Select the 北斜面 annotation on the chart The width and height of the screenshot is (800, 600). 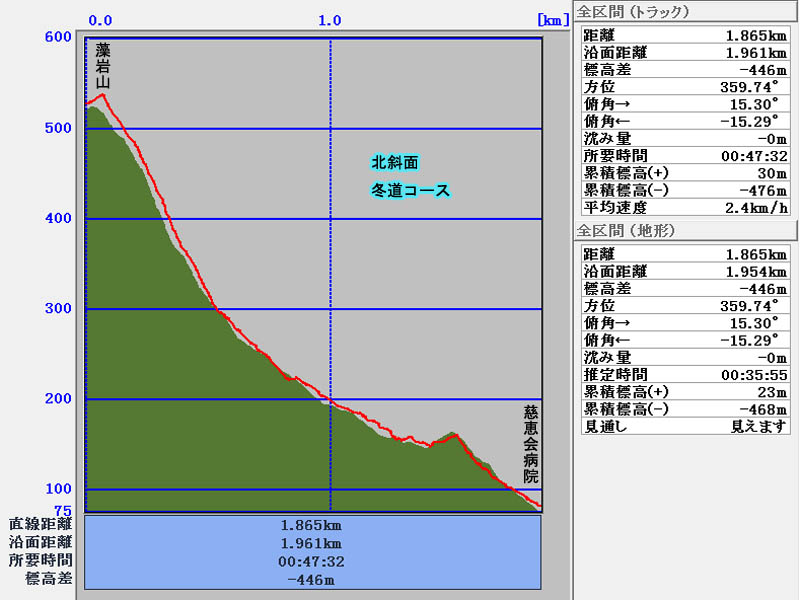[x=395, y=162]
